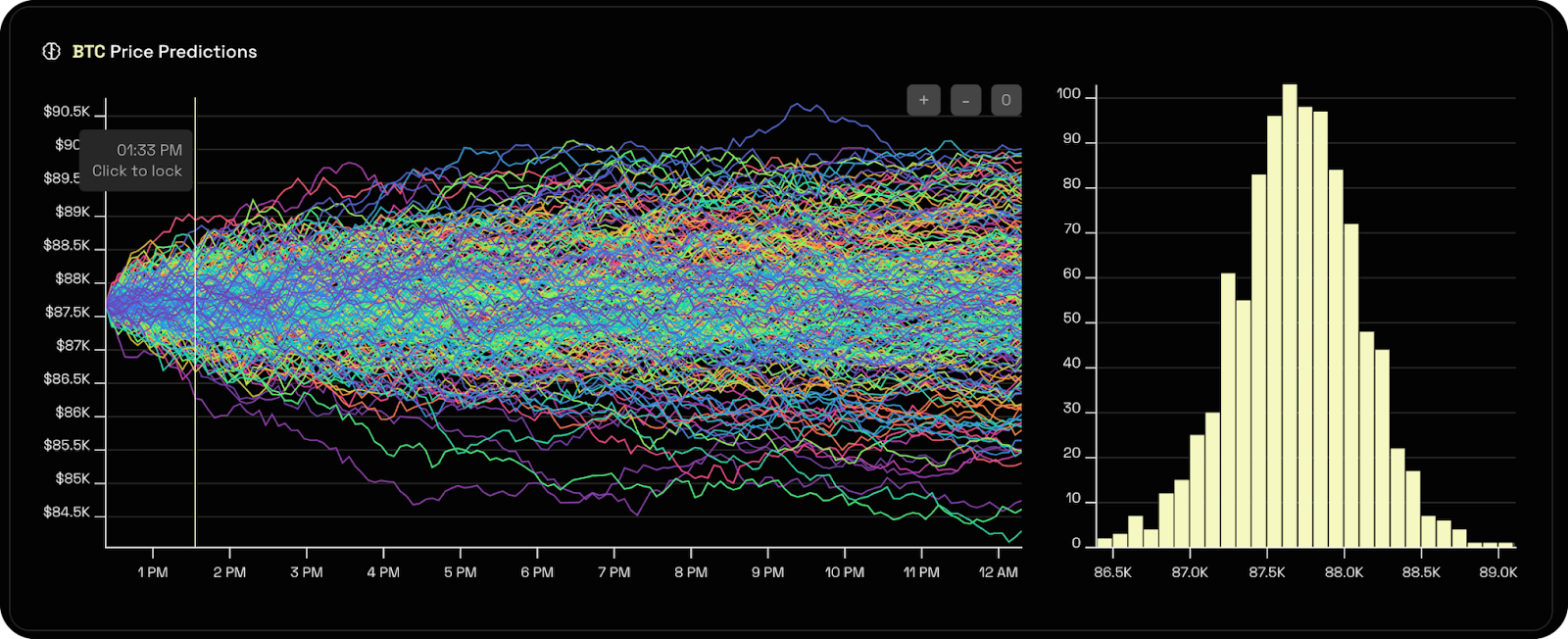The width and height of the screenshot is (1568, 639).
Task: Click the 89.0K histogram axis label
Action: pyautogui.click(x=1497, y=572)
